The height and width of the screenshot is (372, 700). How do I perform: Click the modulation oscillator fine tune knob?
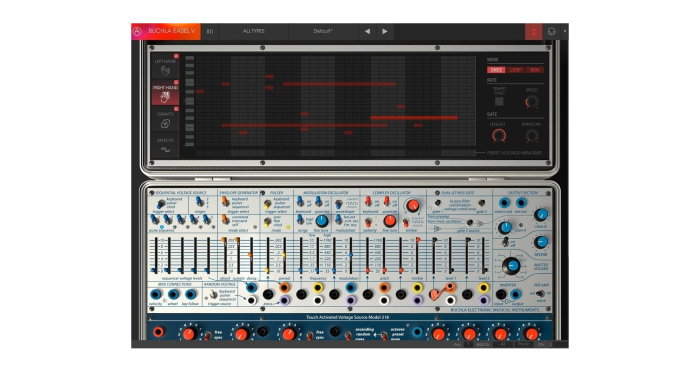[321, 221]
